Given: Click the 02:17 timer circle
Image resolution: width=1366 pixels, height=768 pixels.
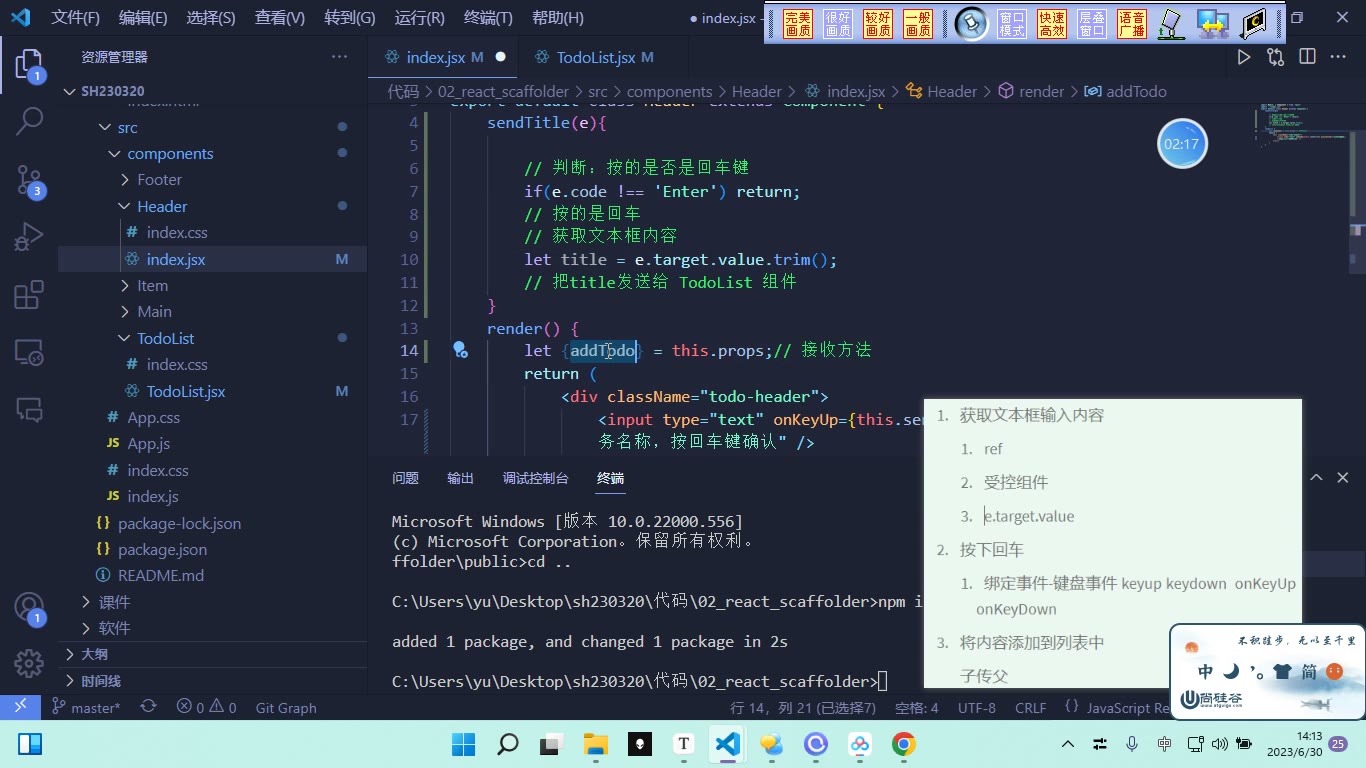Looking at the screenshot, I should point(1182,144).
